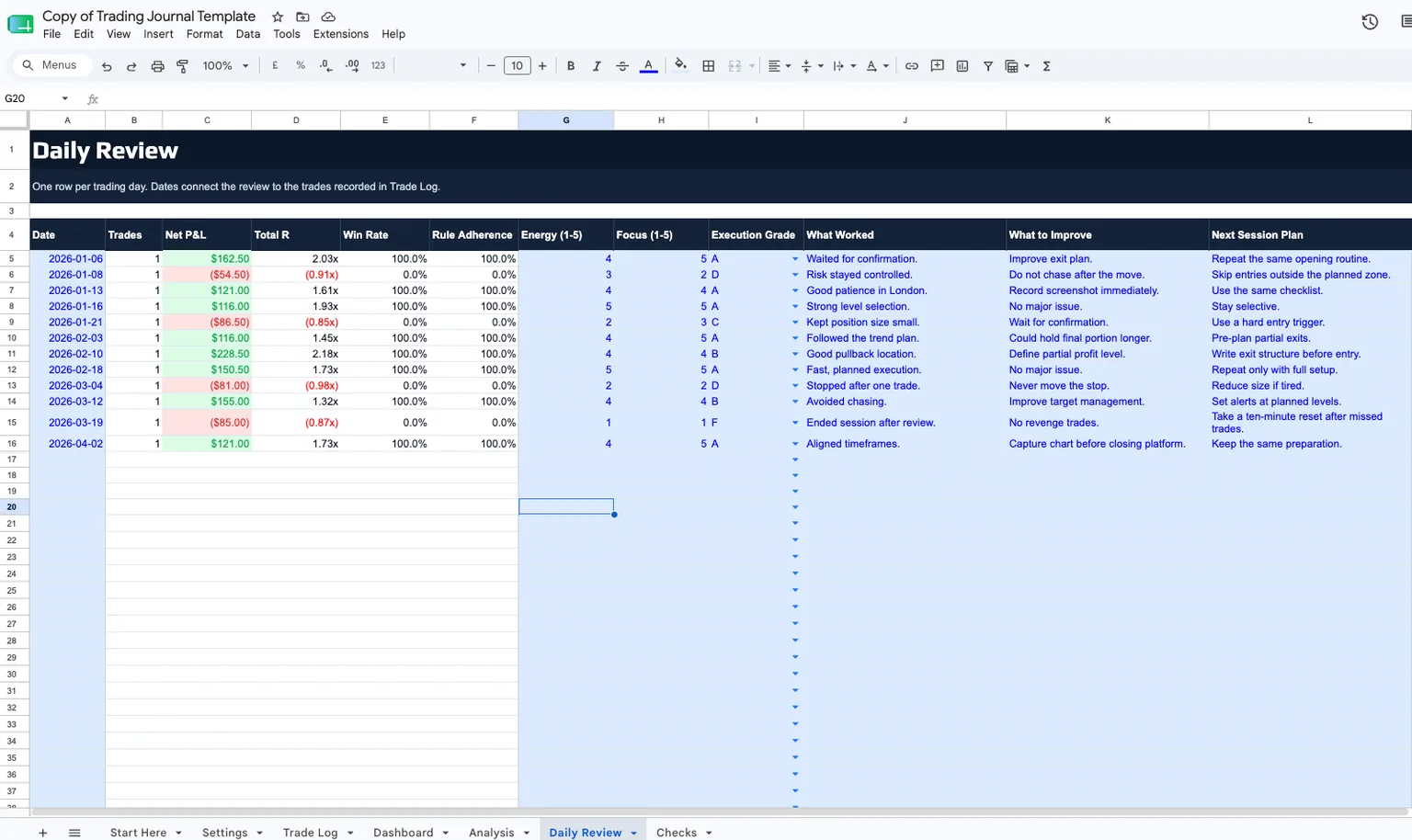Star the document
1412x840 pixels.
tap(278, 17)
